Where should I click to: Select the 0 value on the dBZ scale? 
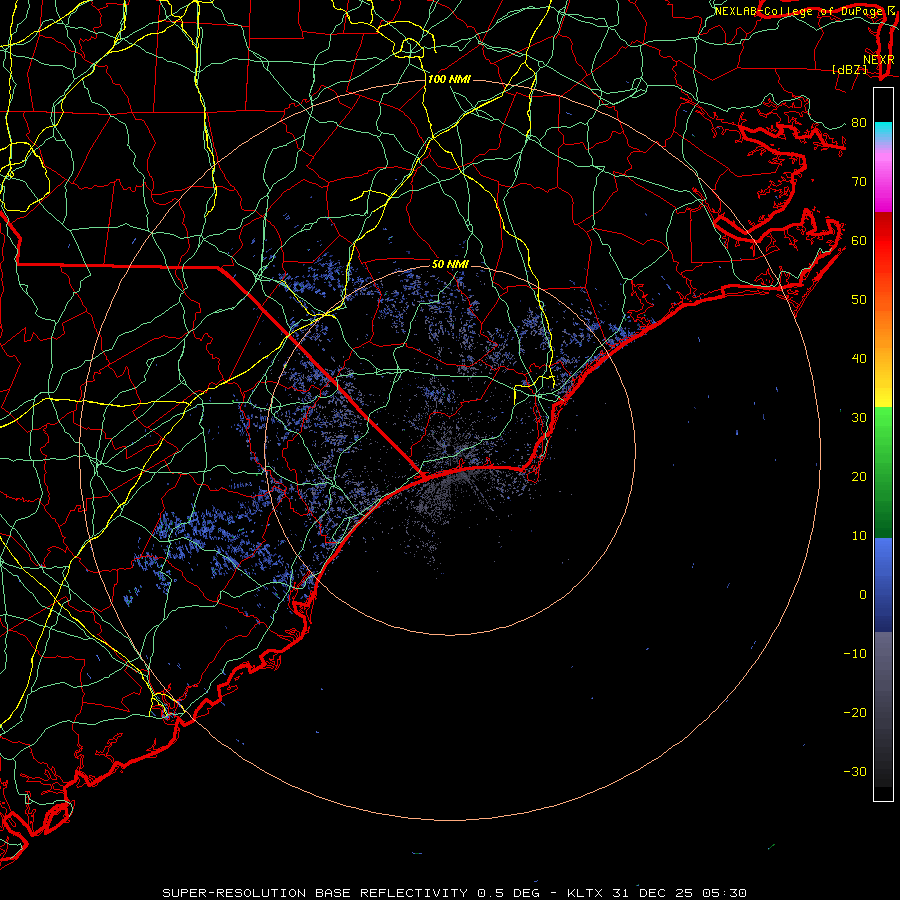863,595
